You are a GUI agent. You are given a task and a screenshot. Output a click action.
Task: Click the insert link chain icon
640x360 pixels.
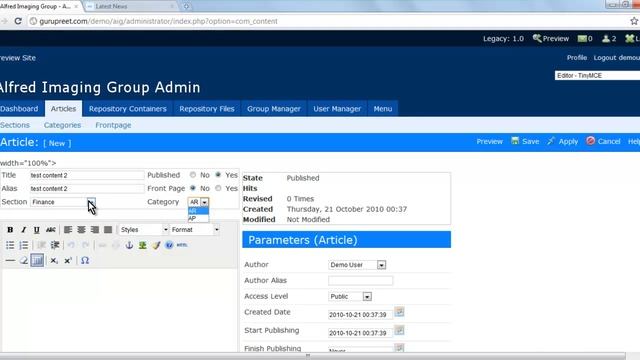coord(102,245)
